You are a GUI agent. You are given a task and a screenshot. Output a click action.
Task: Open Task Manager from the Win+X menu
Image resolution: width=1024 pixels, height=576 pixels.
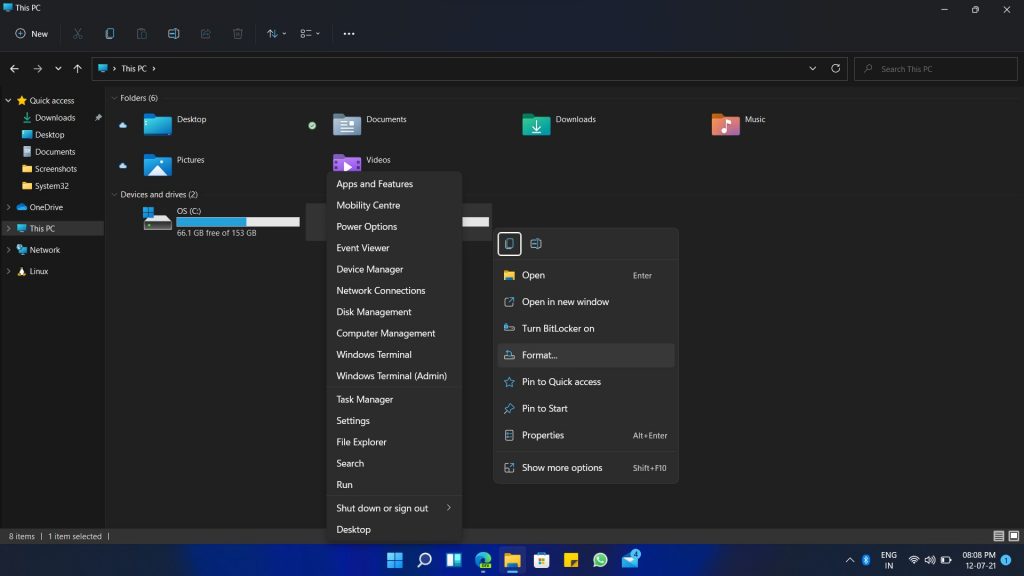pyautogui.click(x=364, y=399)
